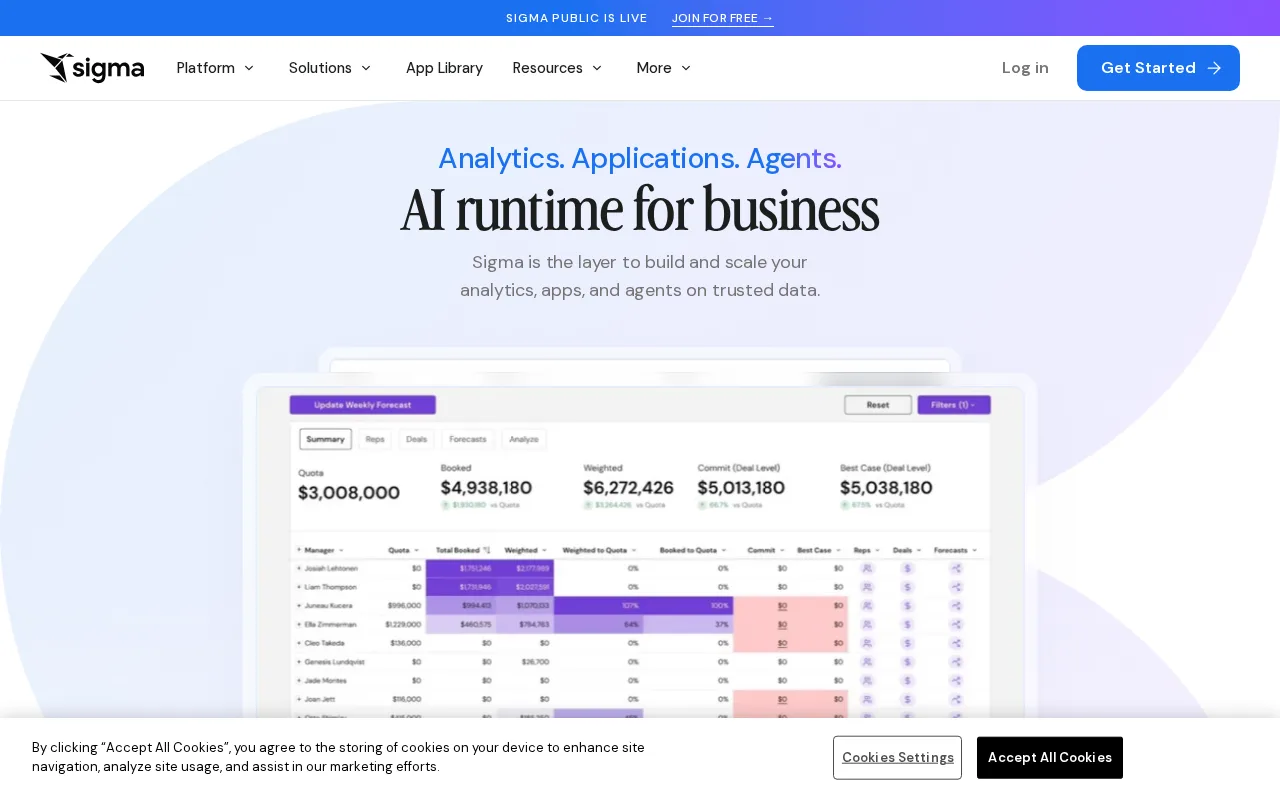
Task: Click the Forecasts icon for Ella Zimmerman
Action: 956,624
